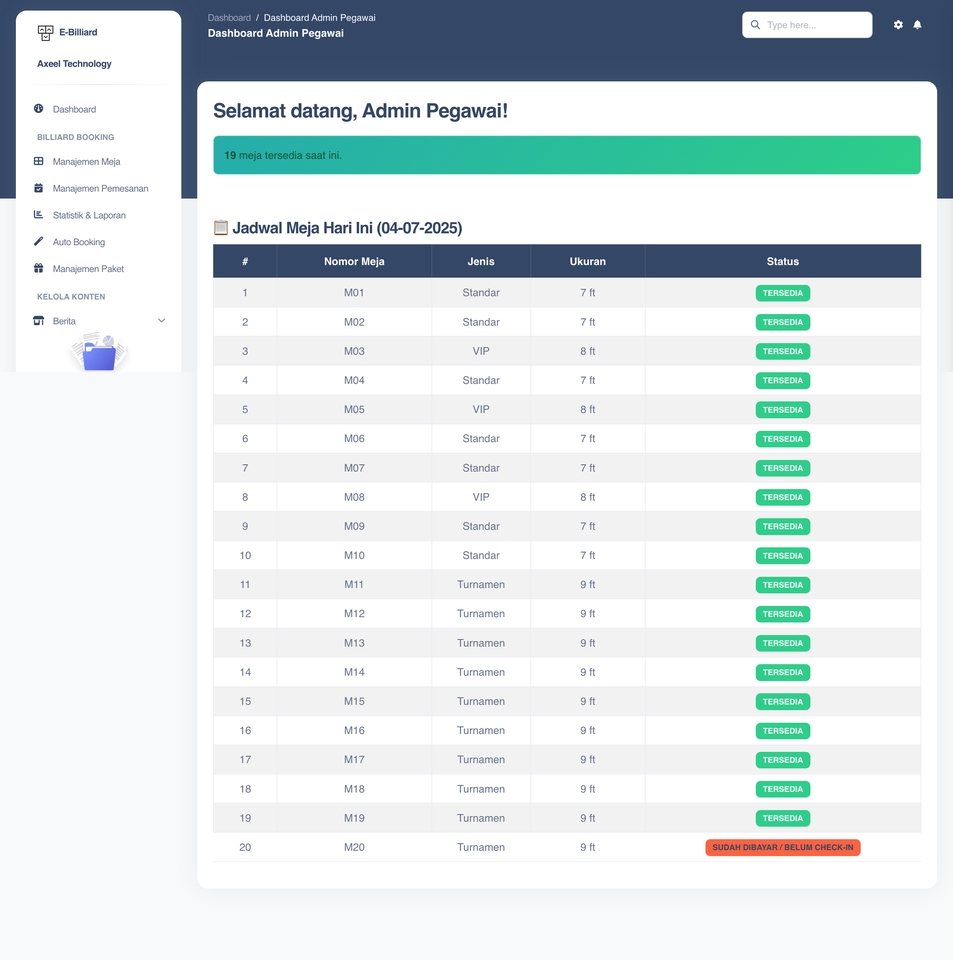Open notifications with the bell icon
Screen dimensions: 953x960
pyautogui.click(x=918, y=25)
